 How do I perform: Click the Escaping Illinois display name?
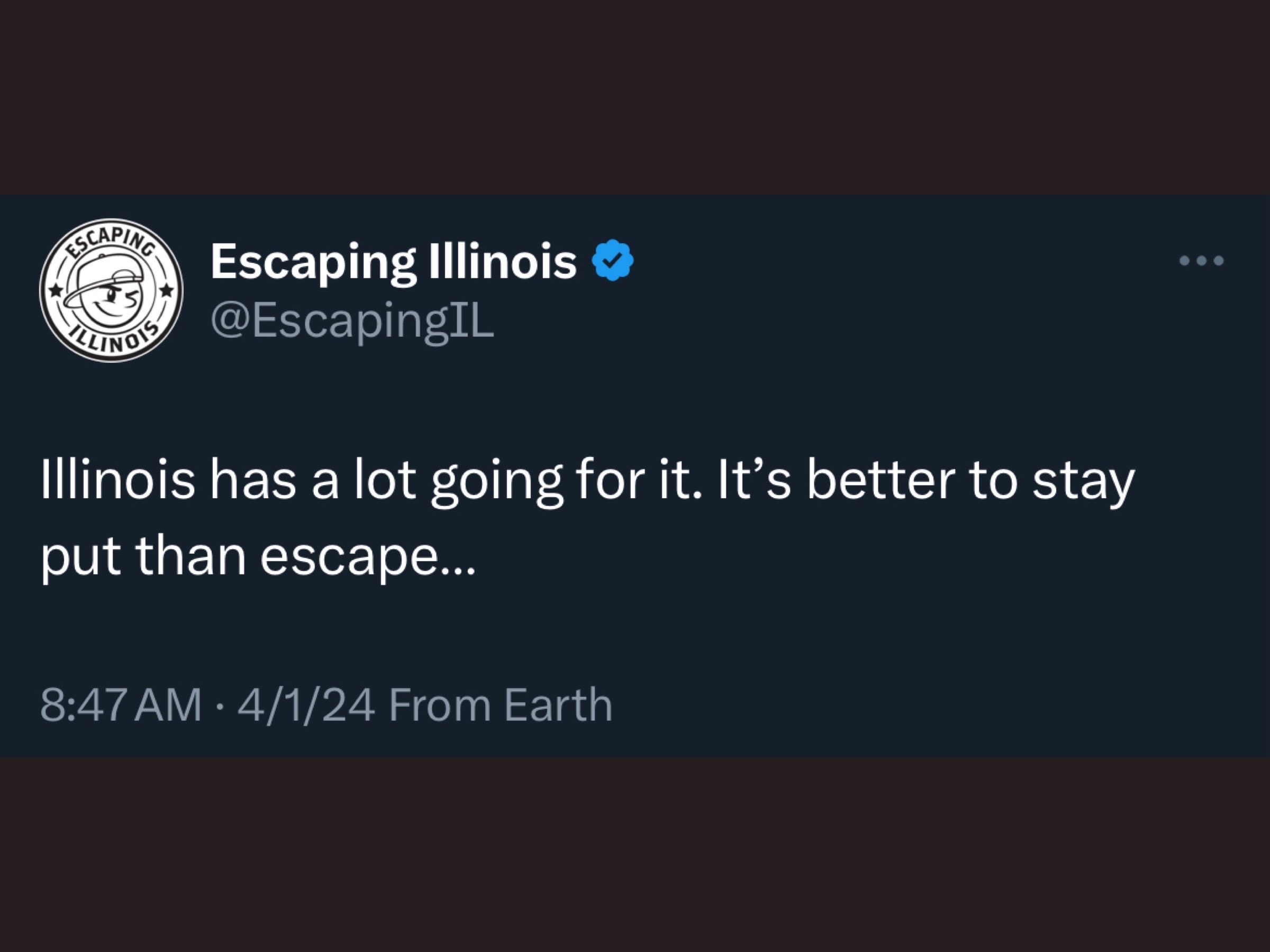pyautogui.click(x=393, y=261)
